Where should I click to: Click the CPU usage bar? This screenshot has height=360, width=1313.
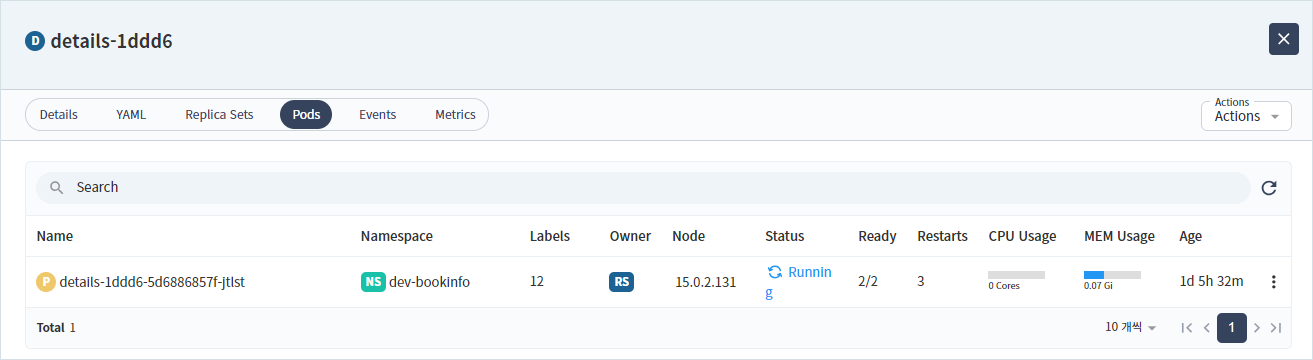1016,274
